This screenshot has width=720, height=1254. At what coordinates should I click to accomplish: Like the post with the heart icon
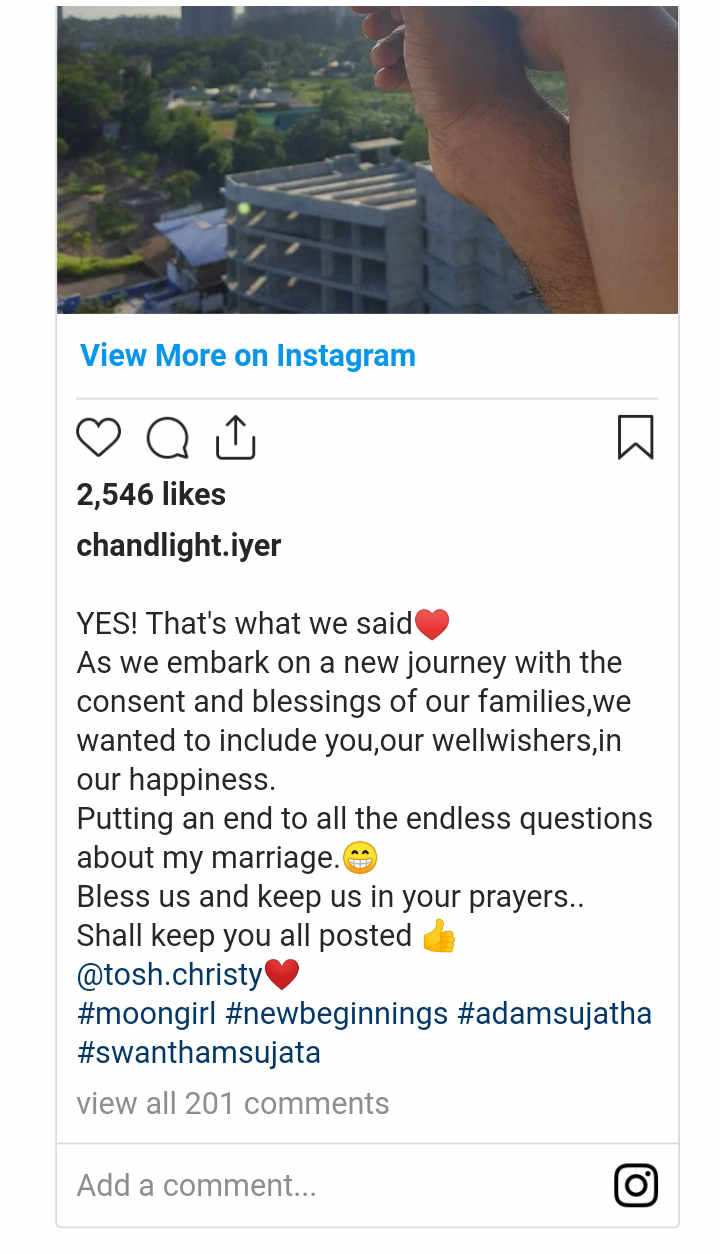click(x=98, y=438)
